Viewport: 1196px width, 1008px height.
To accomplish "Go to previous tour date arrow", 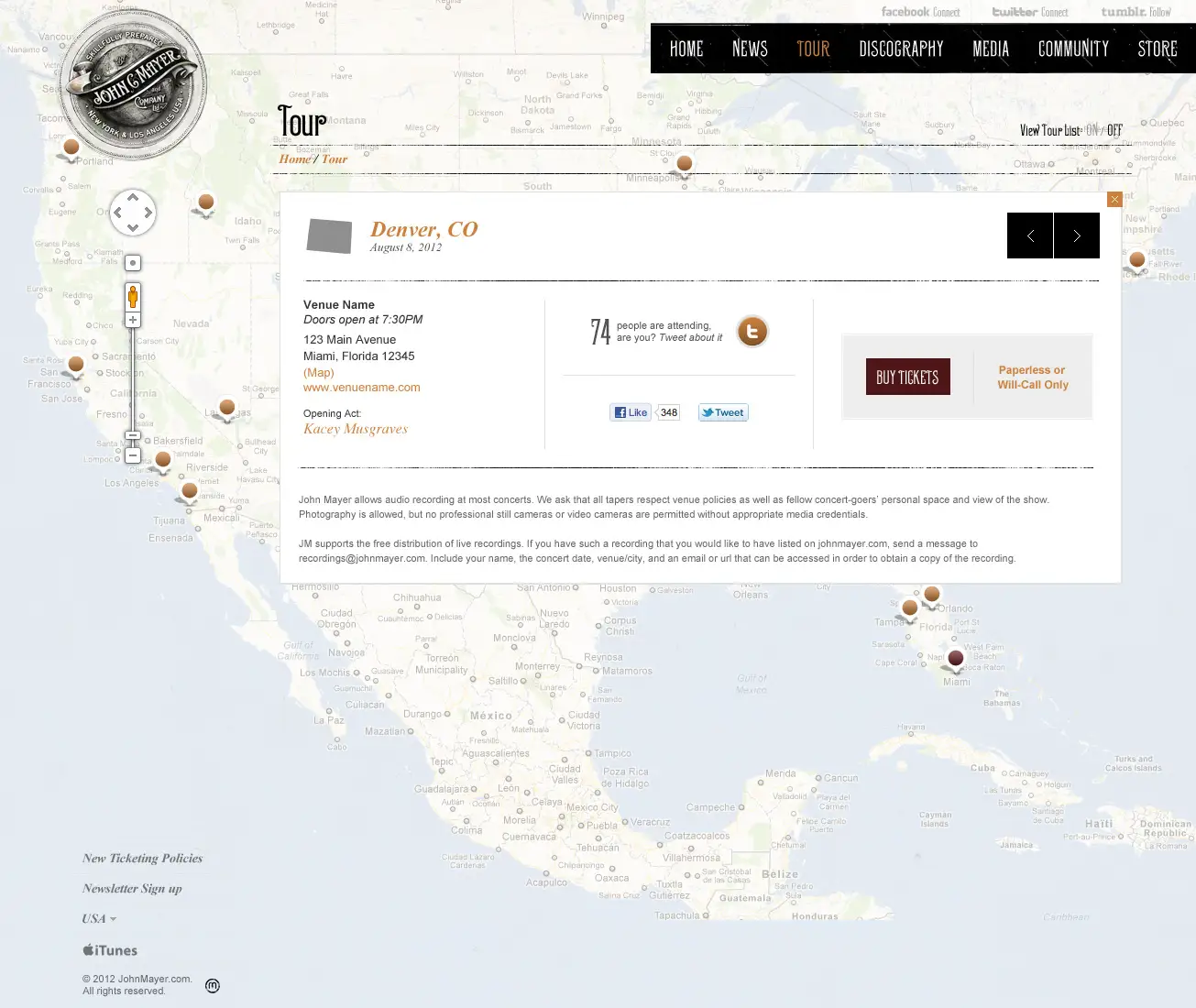I will (1030, 236).
